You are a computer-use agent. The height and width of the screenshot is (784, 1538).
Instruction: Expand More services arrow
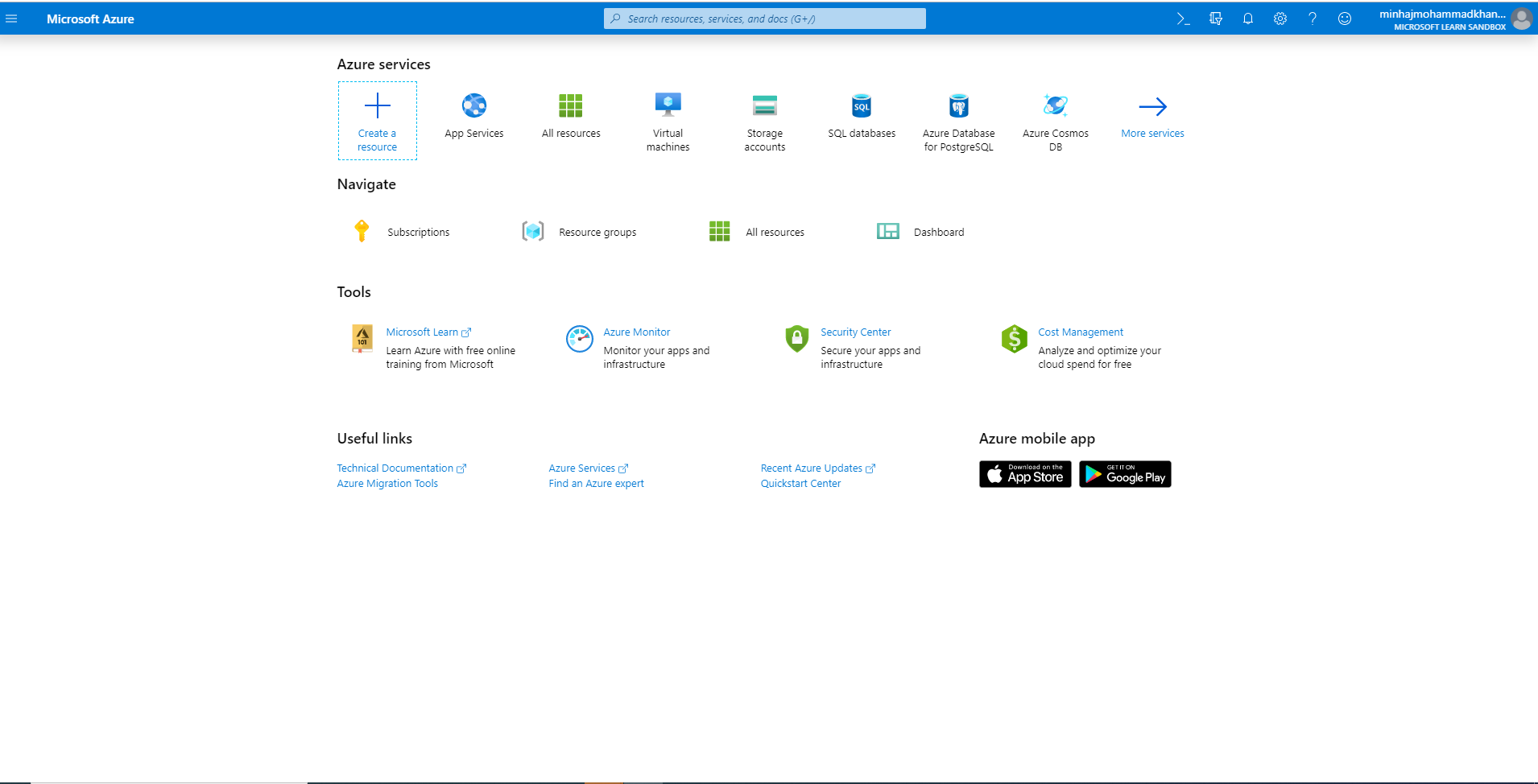click(1152, 106)
